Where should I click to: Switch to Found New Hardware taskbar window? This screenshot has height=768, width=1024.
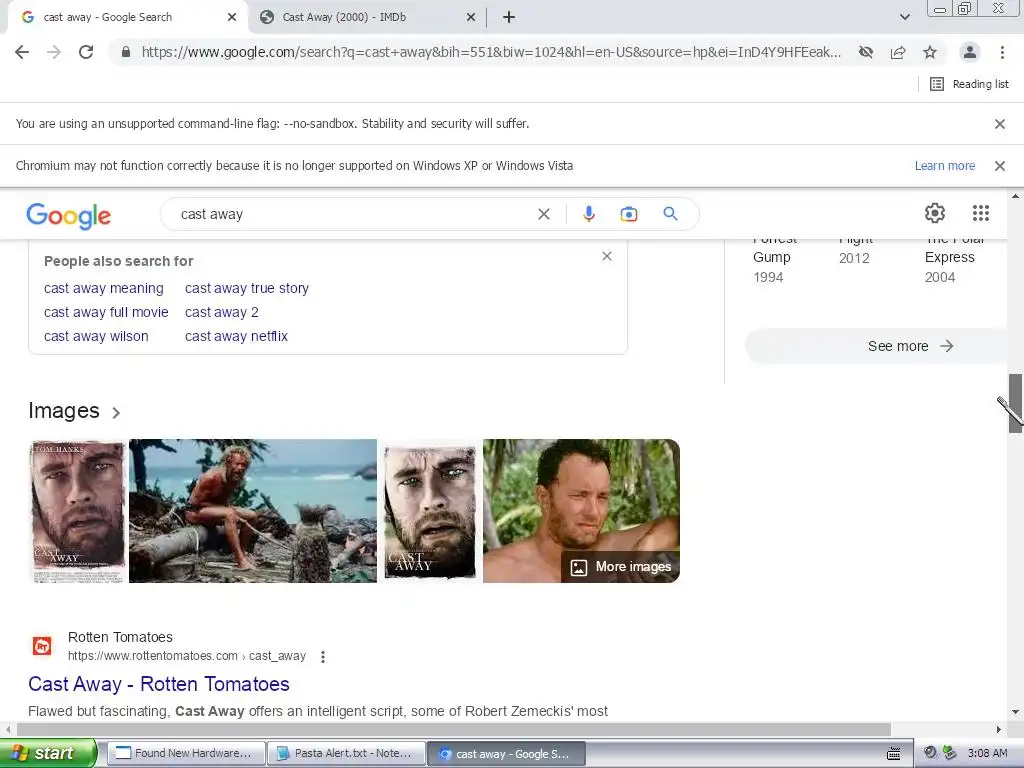tap(186, 753)
